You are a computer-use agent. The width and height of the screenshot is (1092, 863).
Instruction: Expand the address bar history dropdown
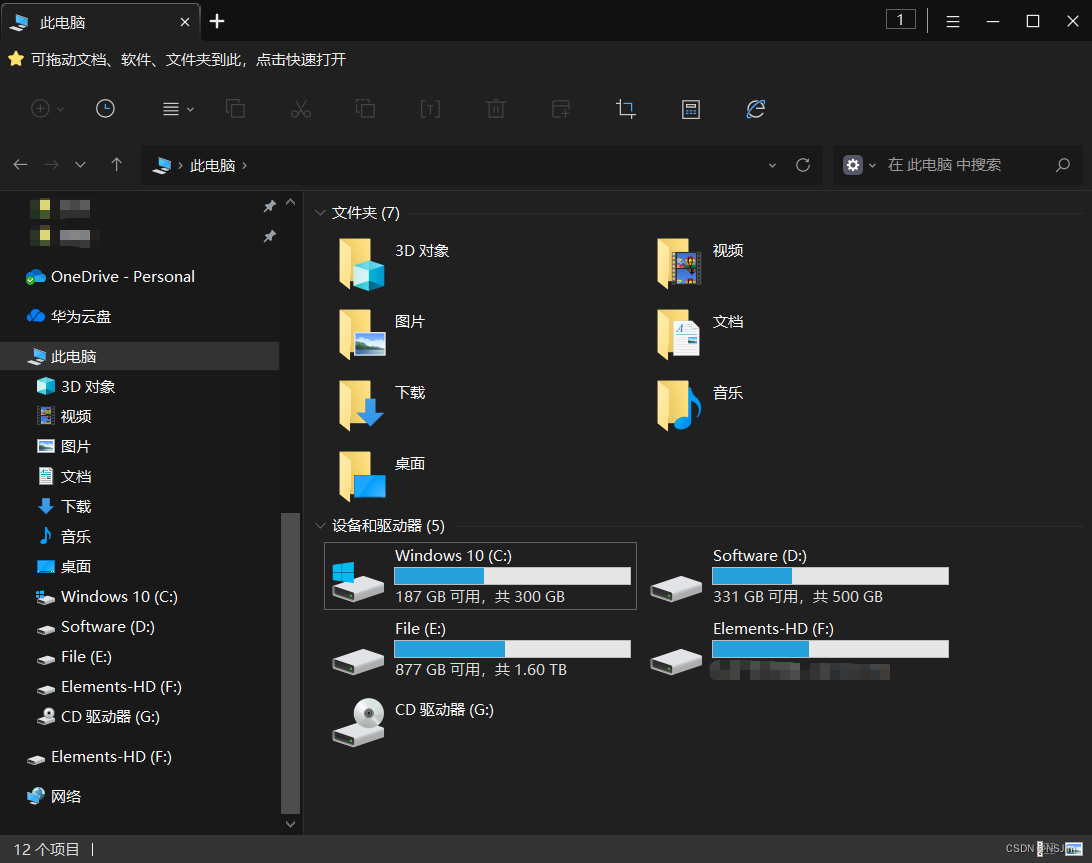click(x=772, y=166)
